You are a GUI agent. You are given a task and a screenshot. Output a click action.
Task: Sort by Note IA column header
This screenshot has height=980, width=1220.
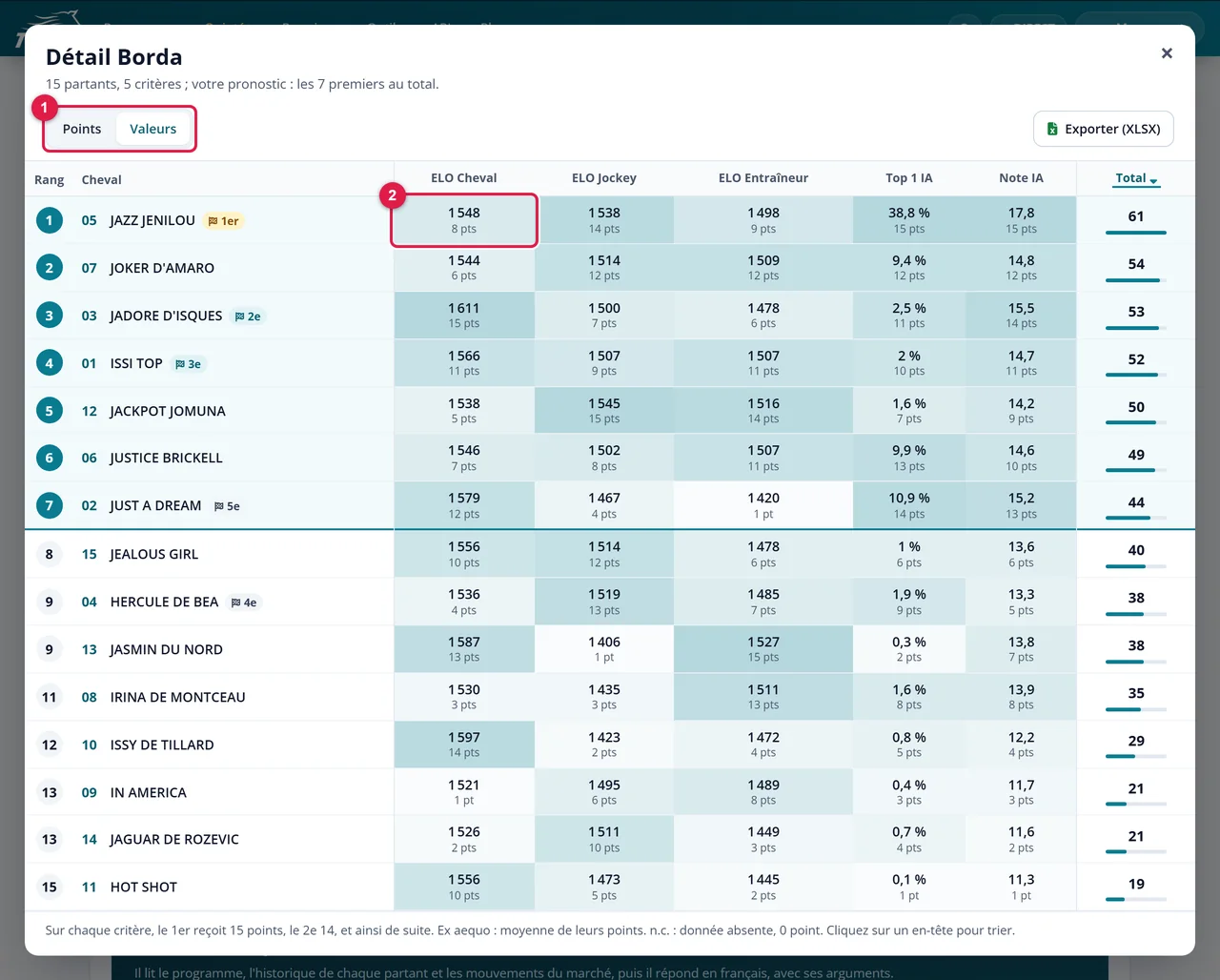(1021, 178)
